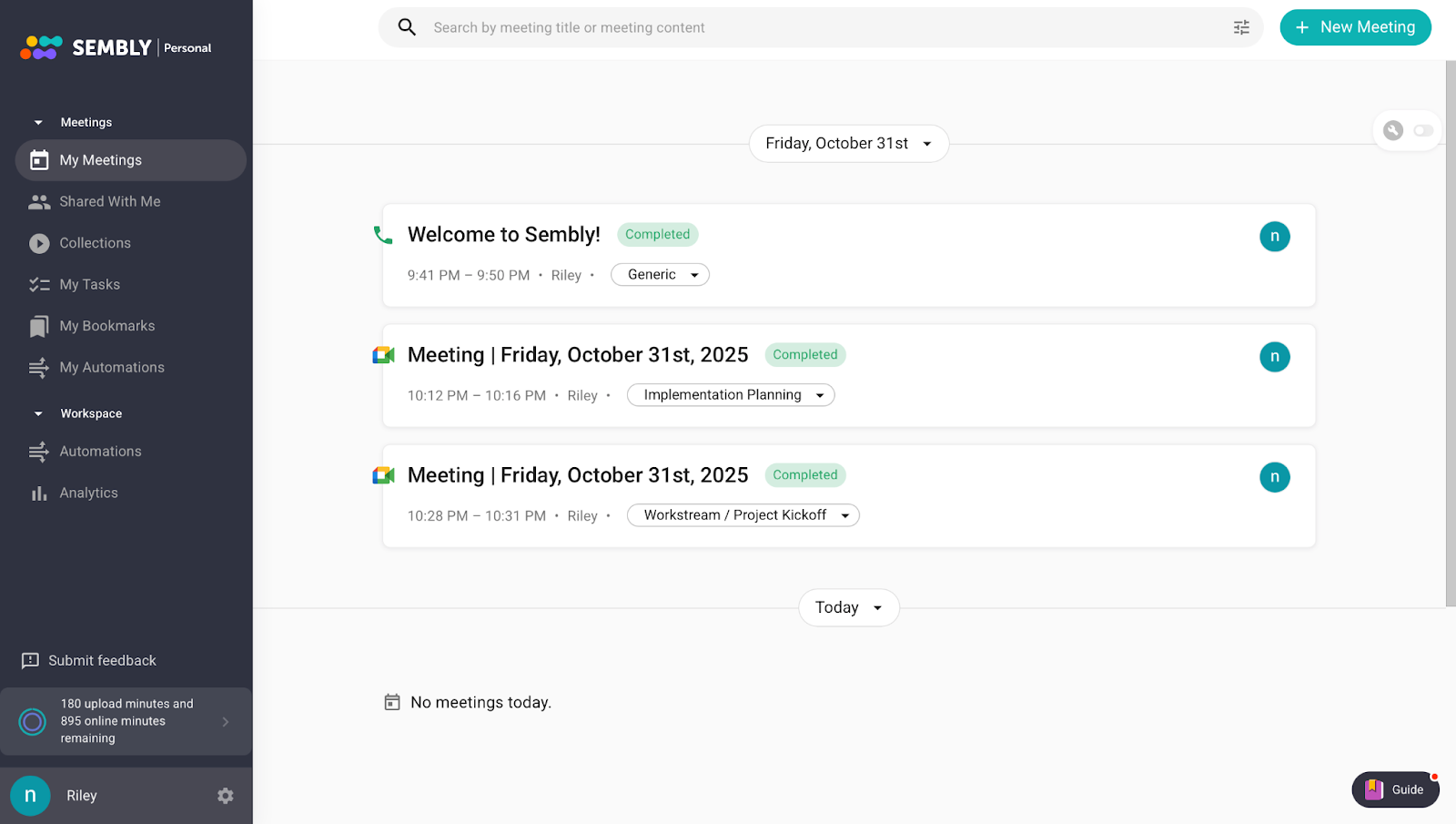Click the My Bookmarks icon
Screen dimensions: 1456x824
39,327
